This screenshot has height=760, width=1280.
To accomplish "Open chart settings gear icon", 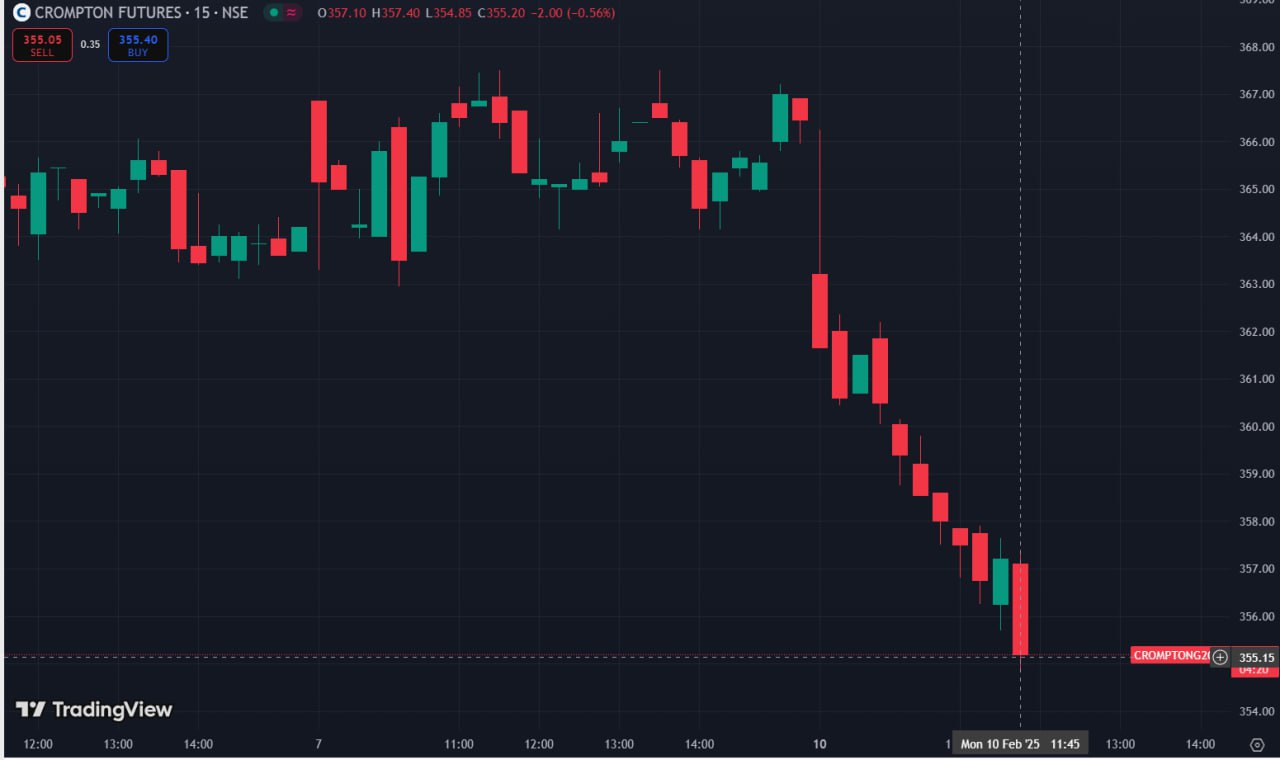I will coord(1257,744).
